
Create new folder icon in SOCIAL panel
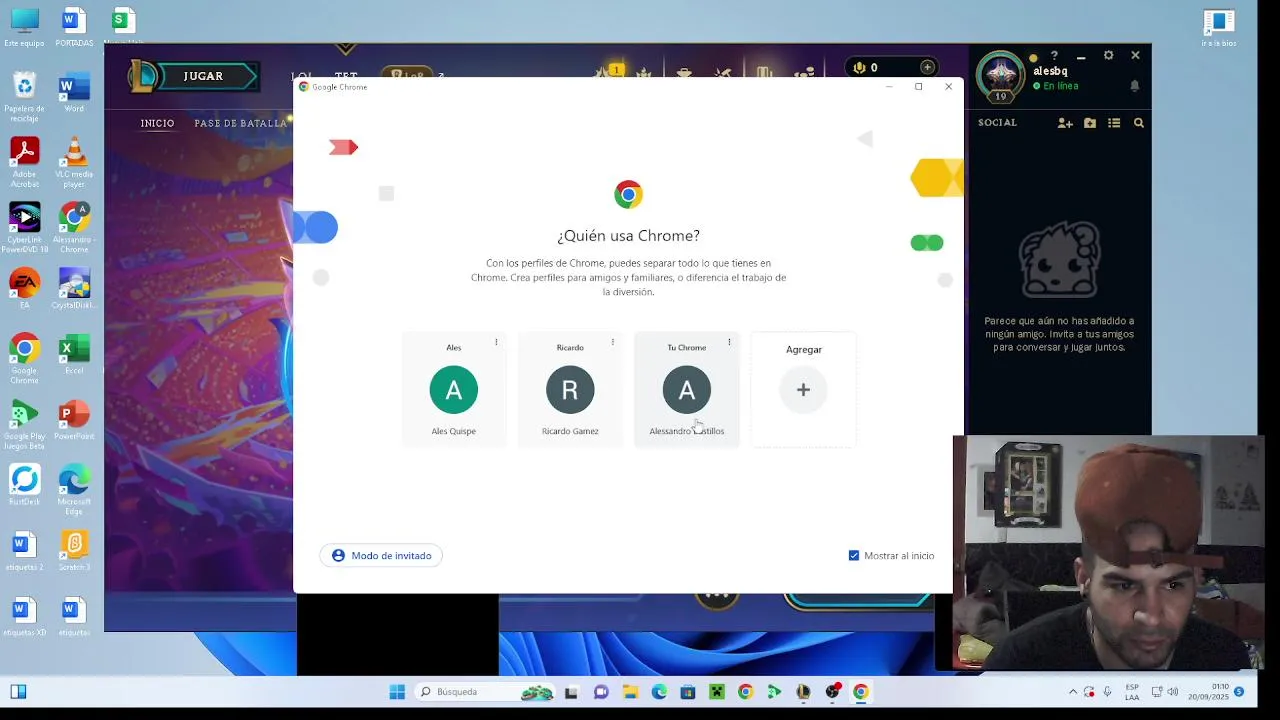(1090, 123)
